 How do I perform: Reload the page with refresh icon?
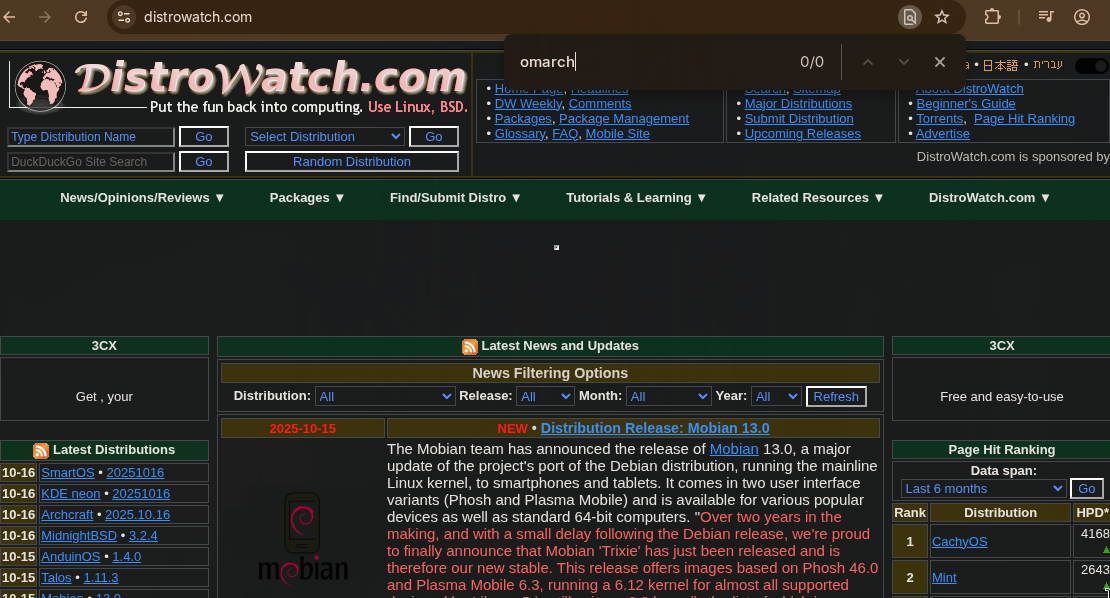click(81, 17)
